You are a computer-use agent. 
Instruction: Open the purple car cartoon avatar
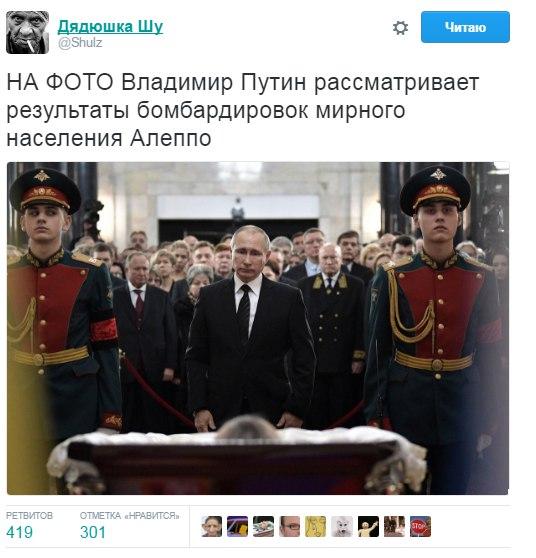pyautogui.click(x=237, y=526)
